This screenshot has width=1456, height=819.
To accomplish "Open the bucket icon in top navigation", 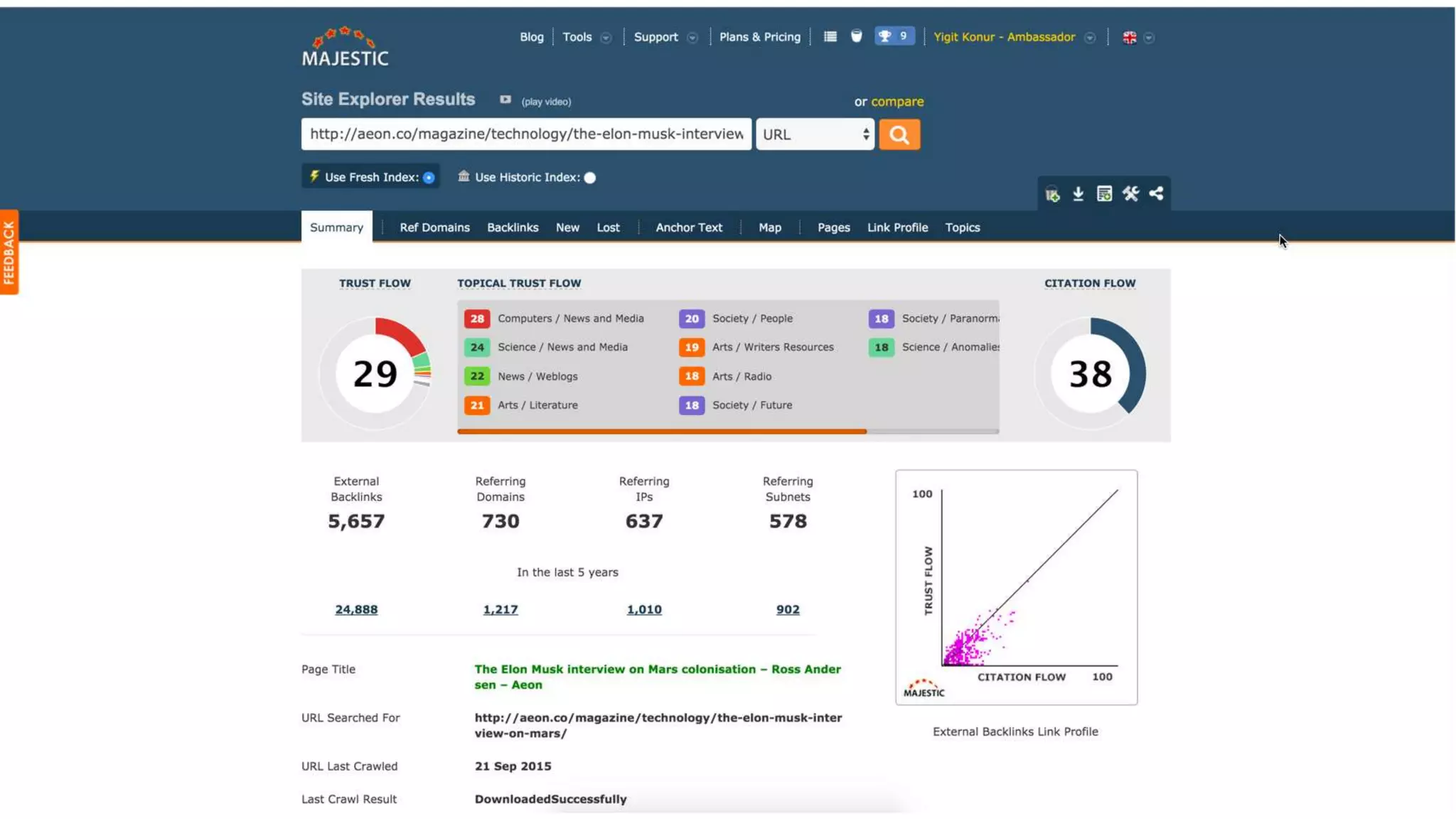I will [x=856, y=36].
